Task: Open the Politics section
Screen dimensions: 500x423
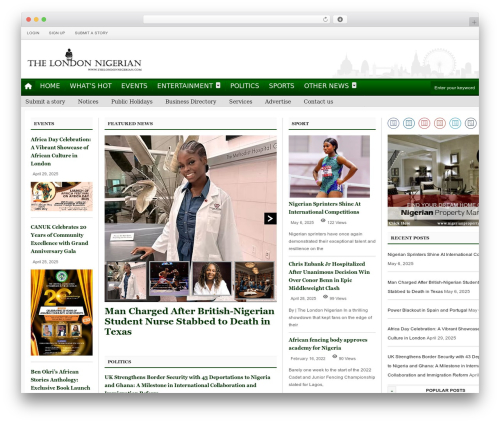Action: click(244, 86)
